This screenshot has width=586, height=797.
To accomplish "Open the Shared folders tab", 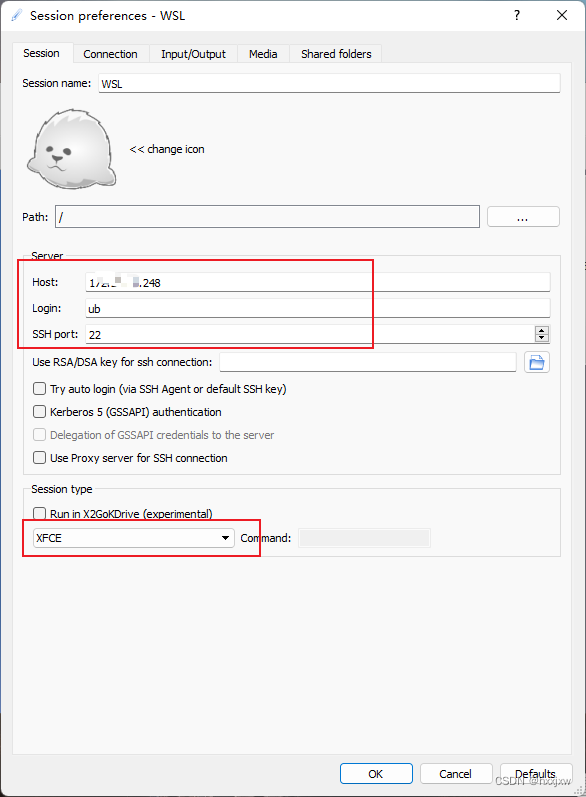I will 336,54.
